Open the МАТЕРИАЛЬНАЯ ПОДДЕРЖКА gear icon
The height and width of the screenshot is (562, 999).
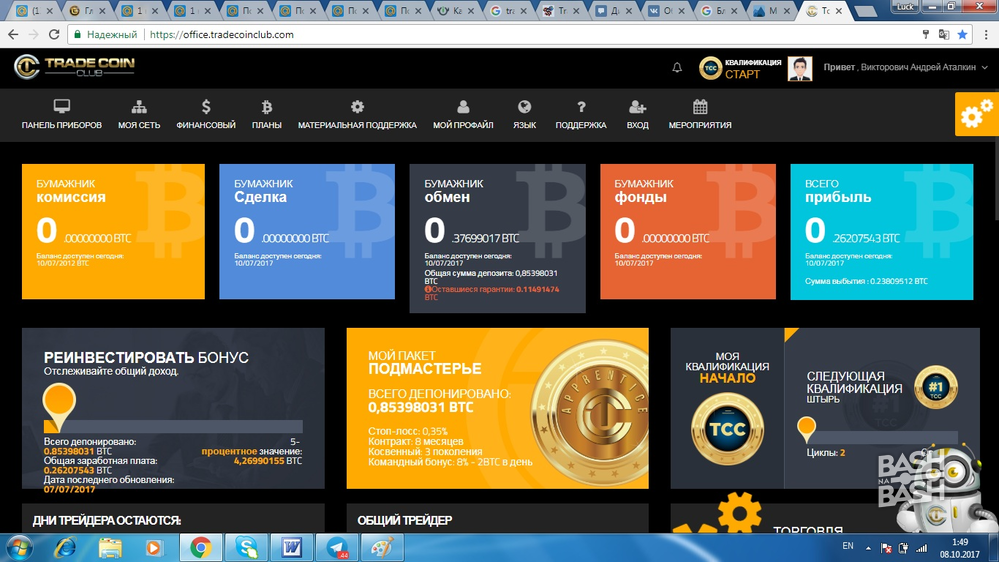click(357, 106)
